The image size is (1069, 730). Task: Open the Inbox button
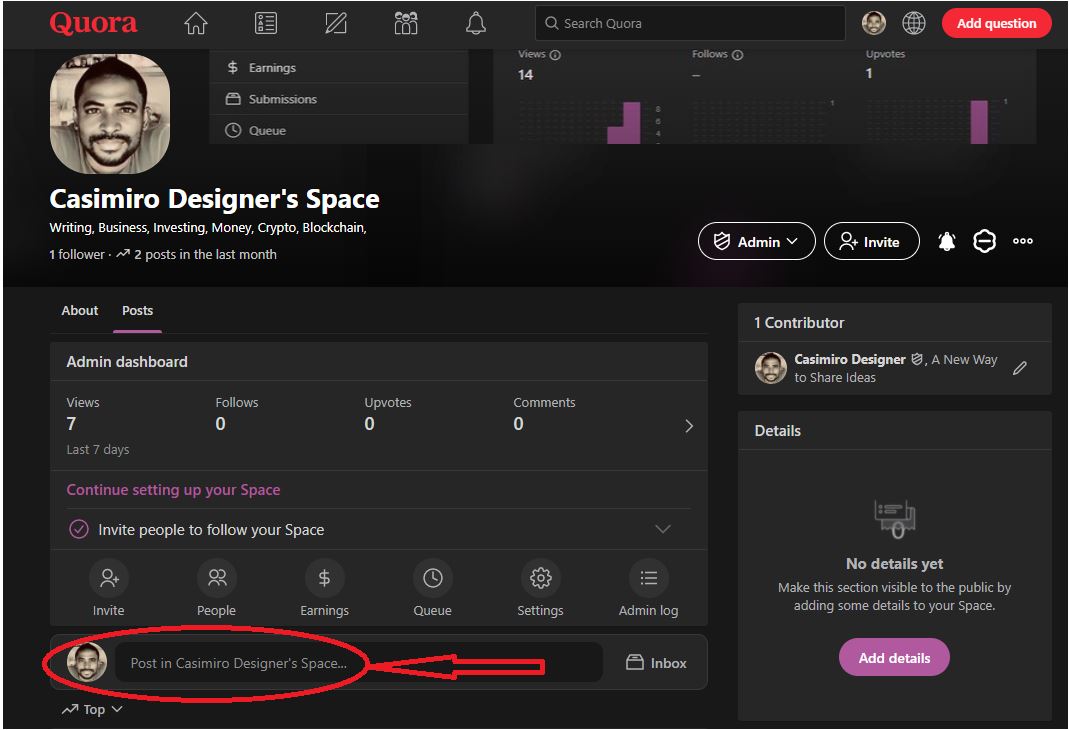(x=656, y=663)
